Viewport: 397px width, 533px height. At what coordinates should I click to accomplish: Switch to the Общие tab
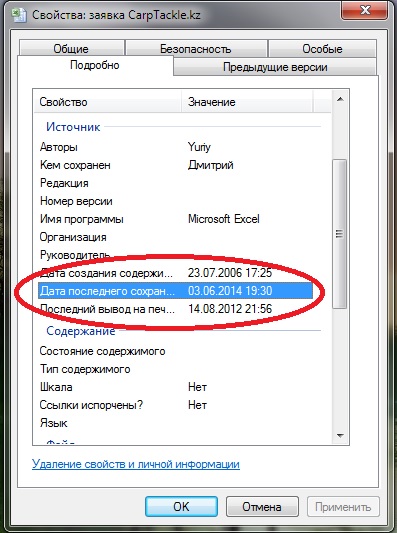71,48
